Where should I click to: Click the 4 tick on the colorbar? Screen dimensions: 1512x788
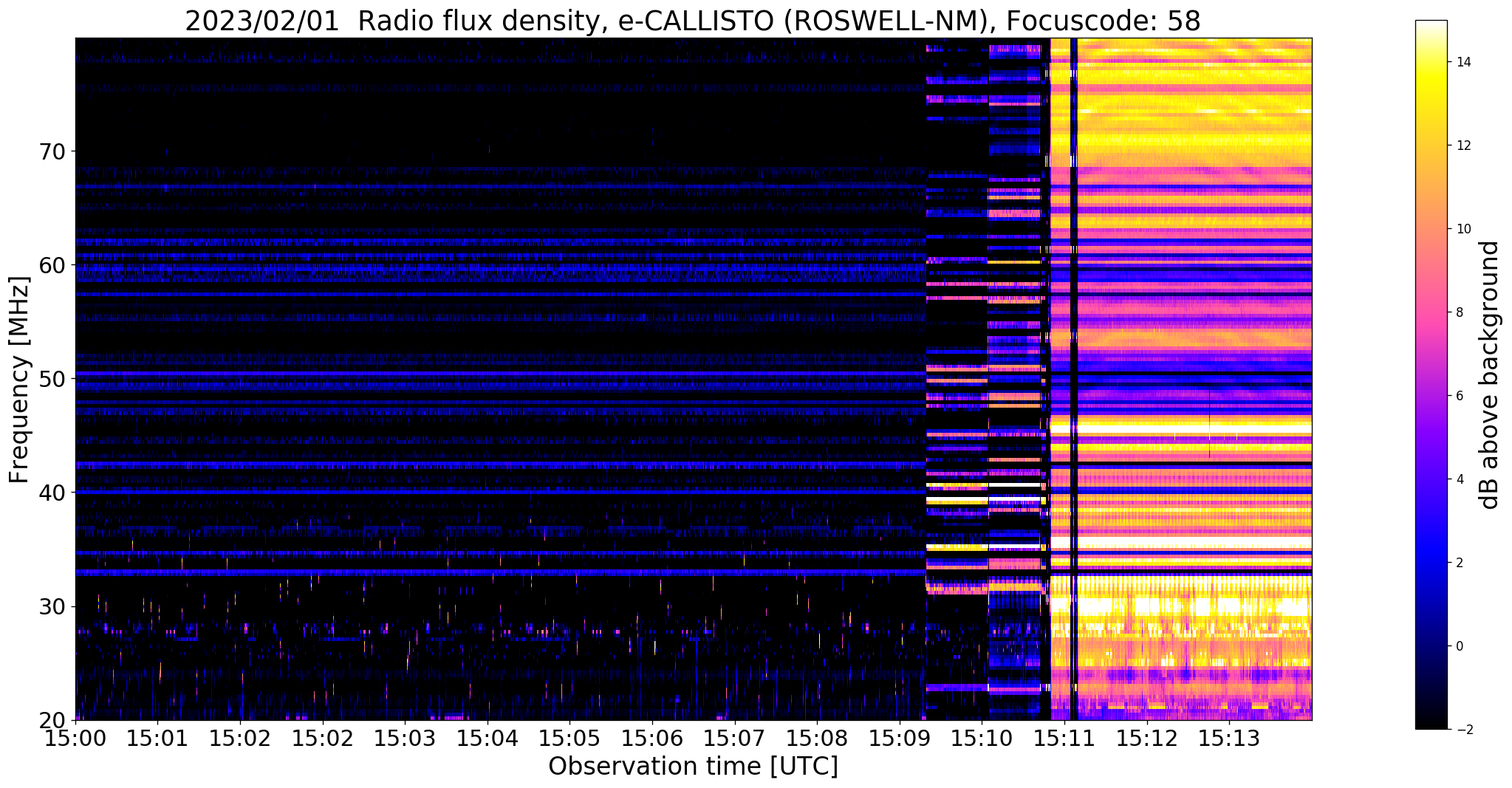[x=1458, y=479]
